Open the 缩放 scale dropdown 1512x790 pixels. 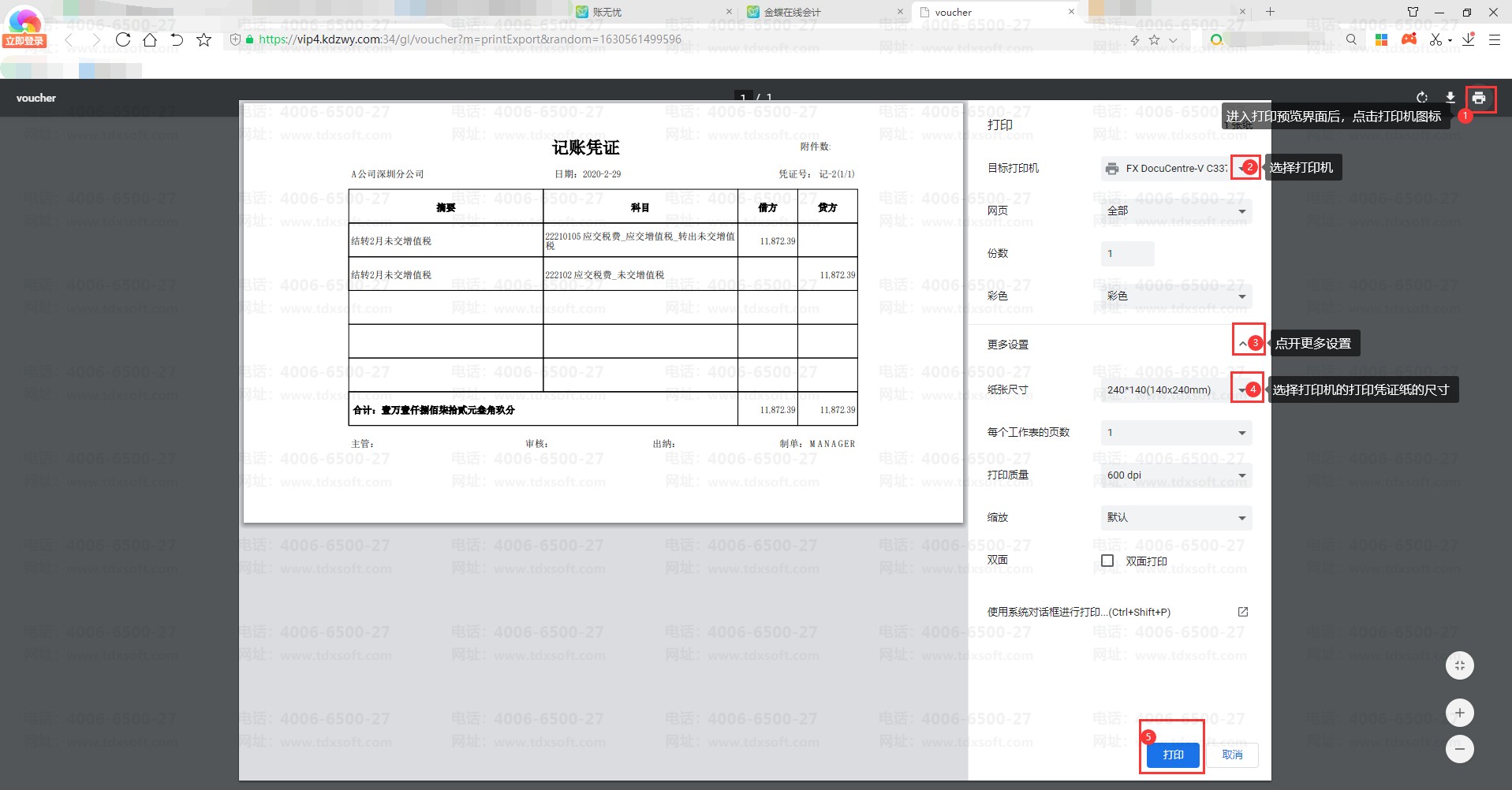(1175, 518)
